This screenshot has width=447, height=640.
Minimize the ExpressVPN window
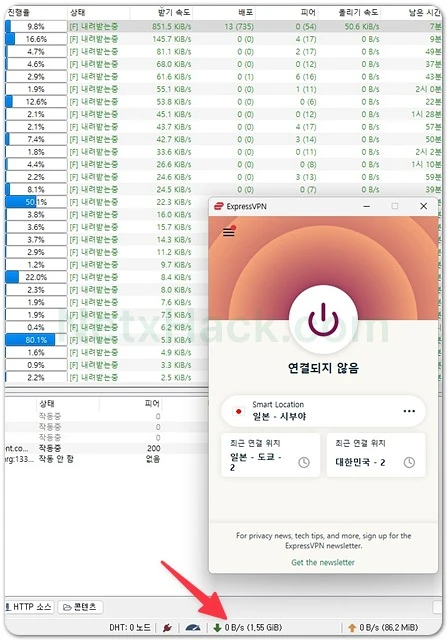coord(367,207)
